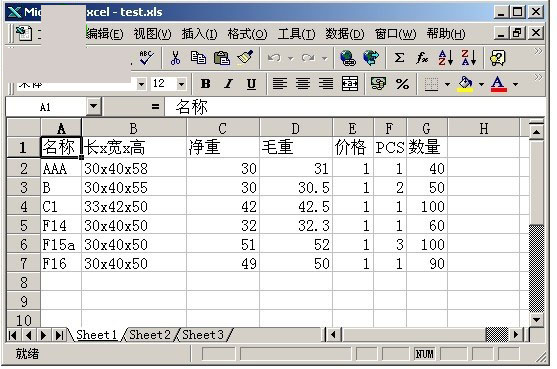Go to the next sheet tab
557x369 pixels.
click(44, 335)
